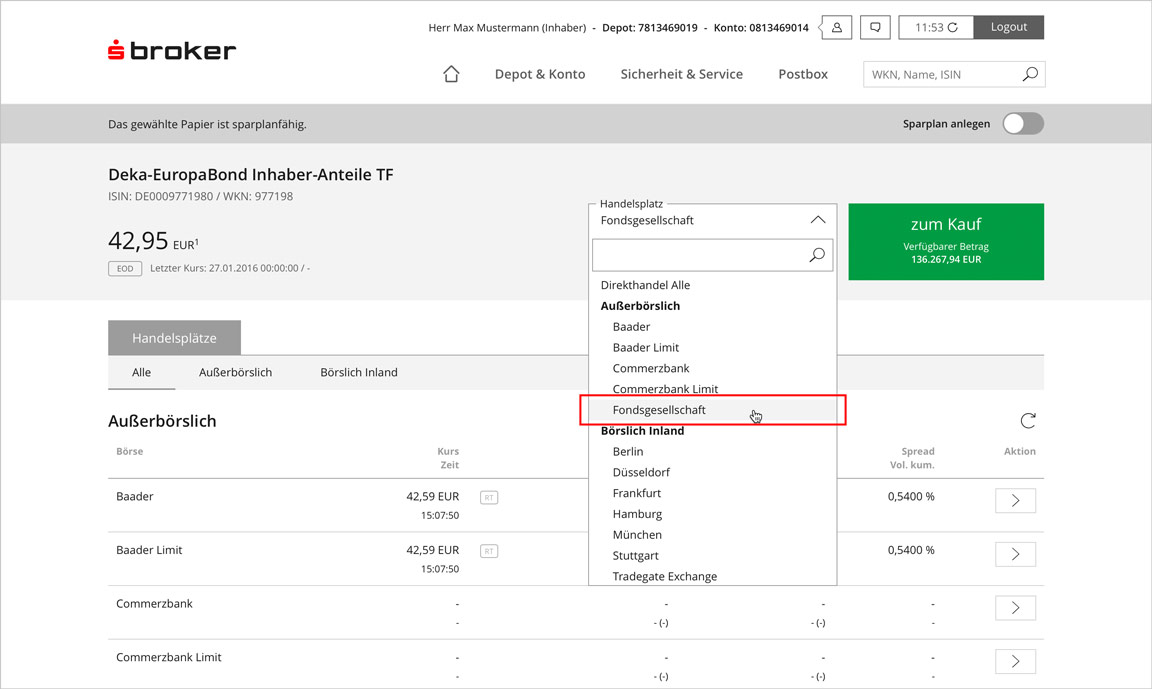Refresh the session timer showing 11:53
Screen dimensions: 1152x689
(952, 27)
